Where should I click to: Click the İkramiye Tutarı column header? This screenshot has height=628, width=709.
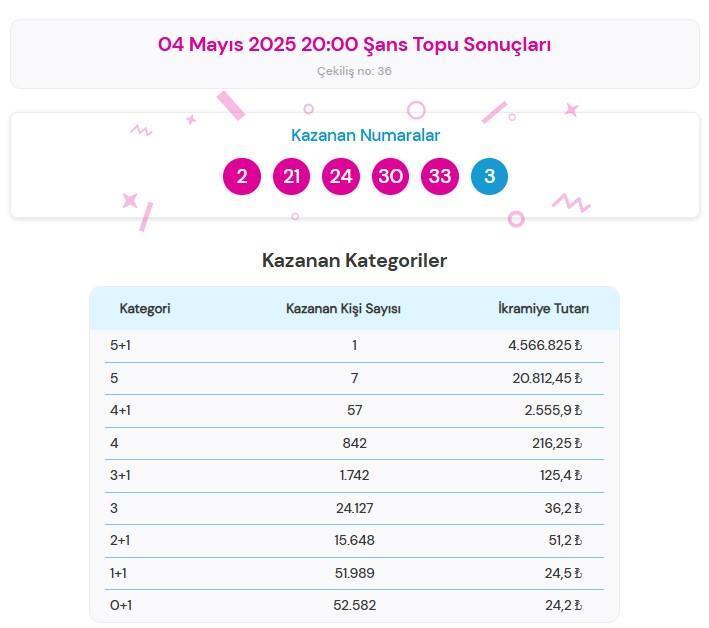pos(543,308)
